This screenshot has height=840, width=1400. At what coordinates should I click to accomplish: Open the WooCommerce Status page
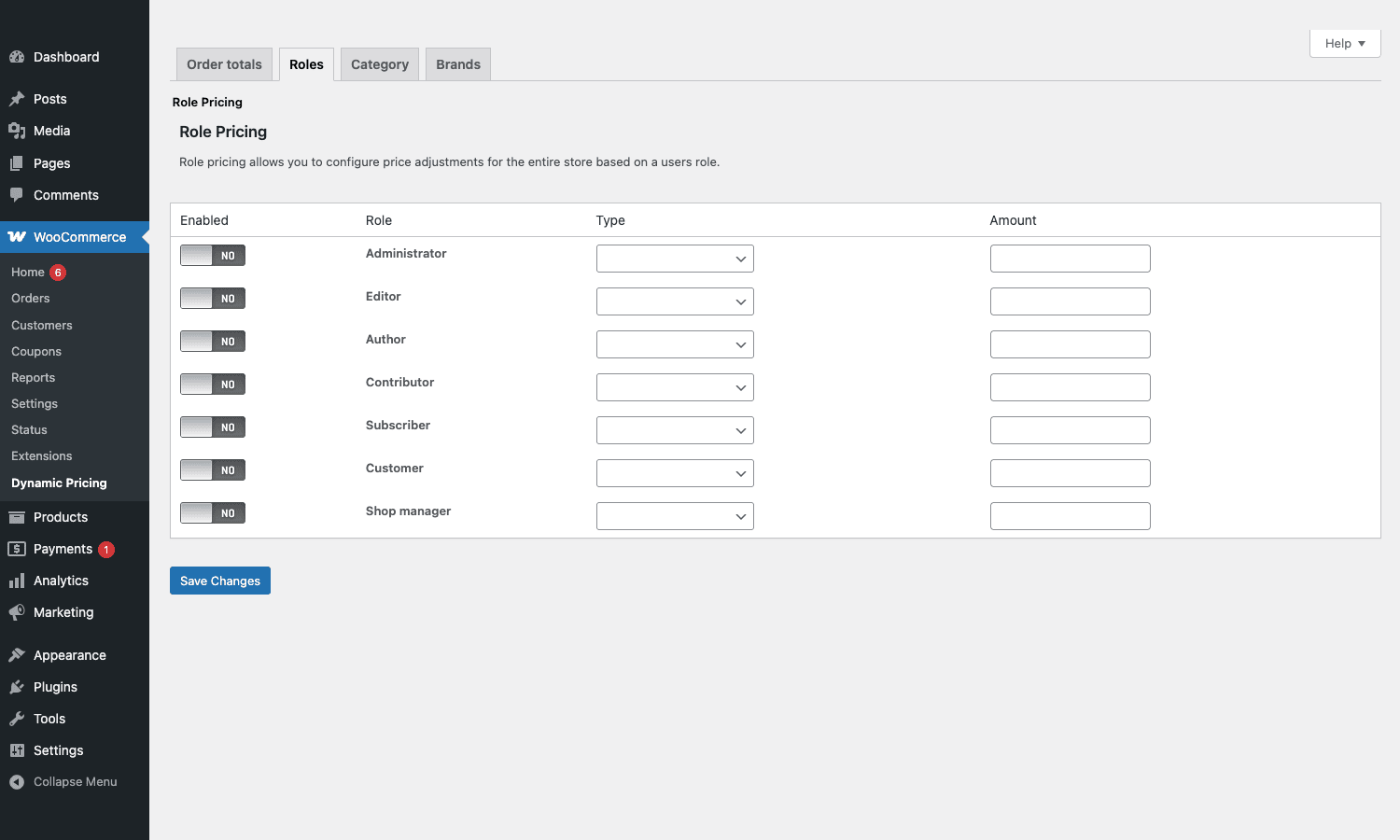(29, 430)
